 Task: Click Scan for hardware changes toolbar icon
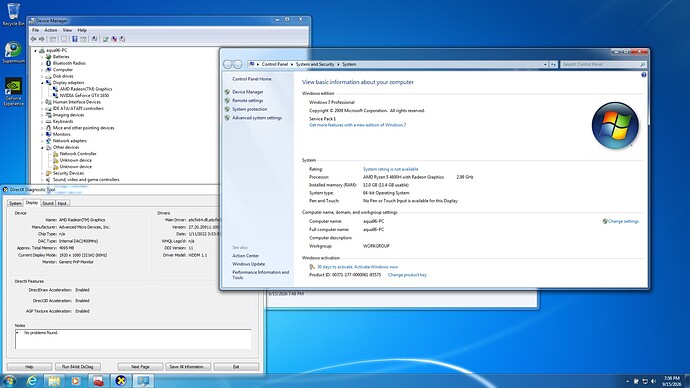click(94, 39)
